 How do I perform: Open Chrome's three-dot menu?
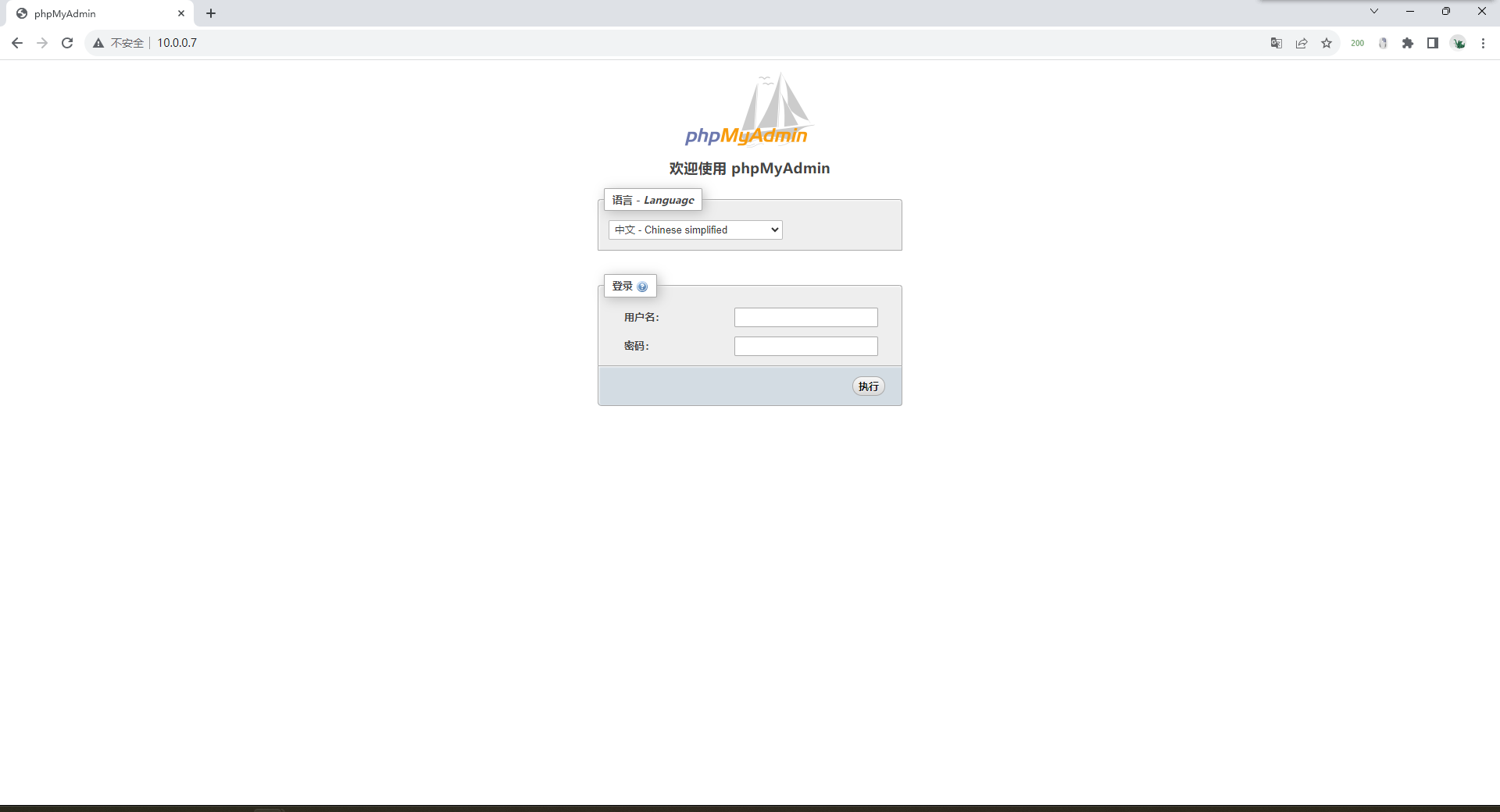[x=1484, y=43]
